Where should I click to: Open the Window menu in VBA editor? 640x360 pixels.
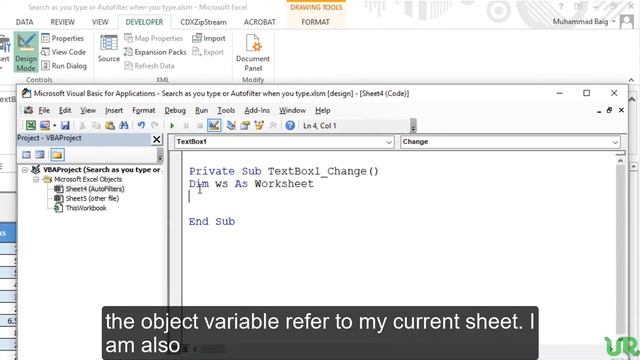click(x=292, y=111)
